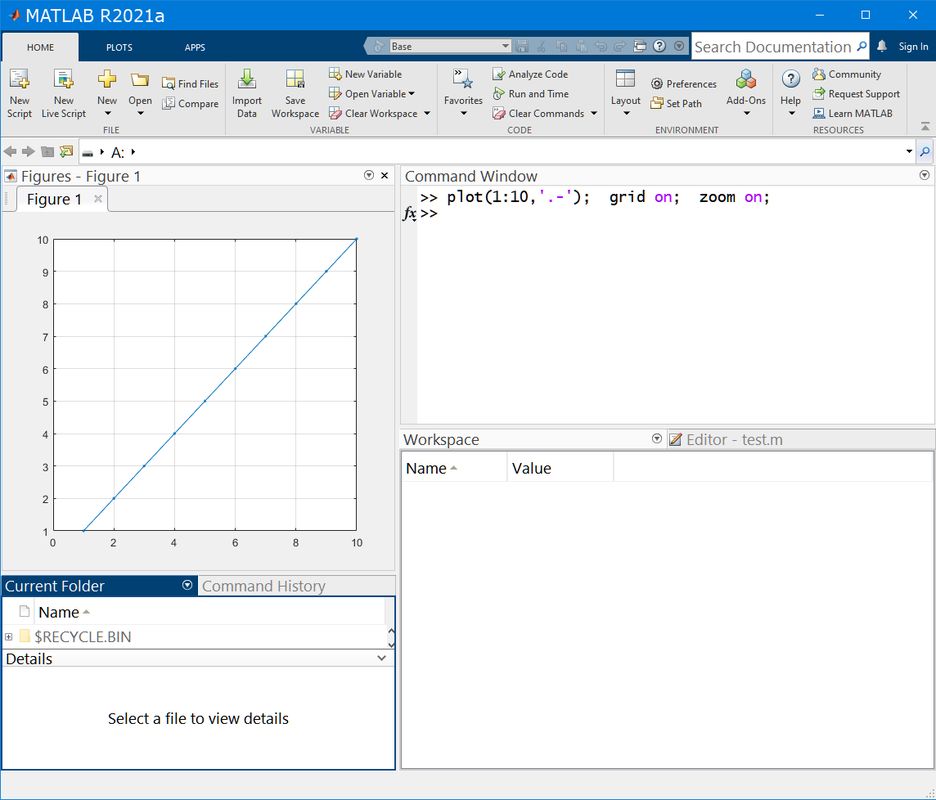Click the notification bell icon
936x800 pixels.
(x=882, y=47)
